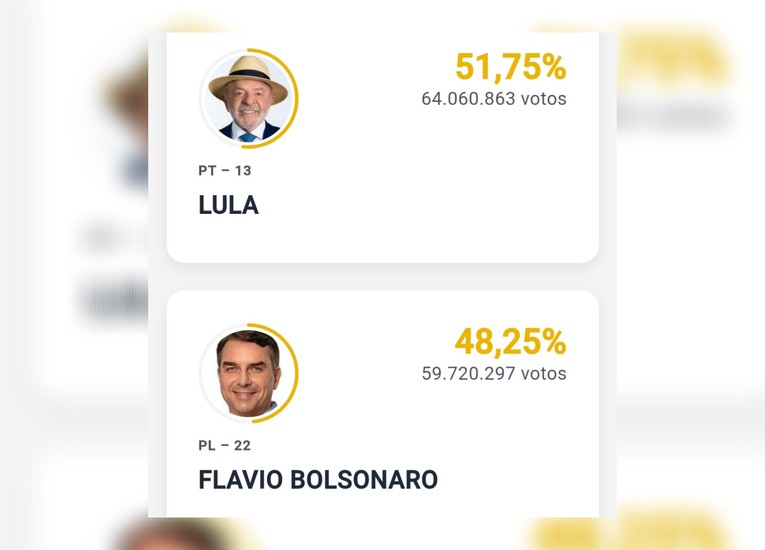Select the FLAVIO BOLSONARO candidate name
765x550 pixels.
point(318,480)
